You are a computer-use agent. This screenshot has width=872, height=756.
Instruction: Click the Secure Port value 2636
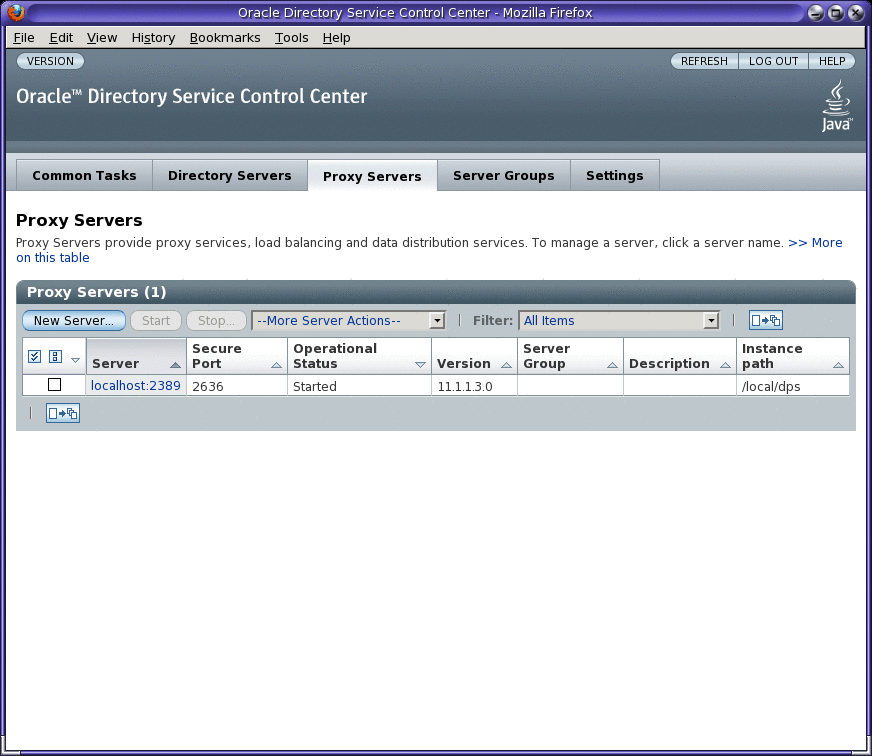pyautogui.click(x=208, y=386)
